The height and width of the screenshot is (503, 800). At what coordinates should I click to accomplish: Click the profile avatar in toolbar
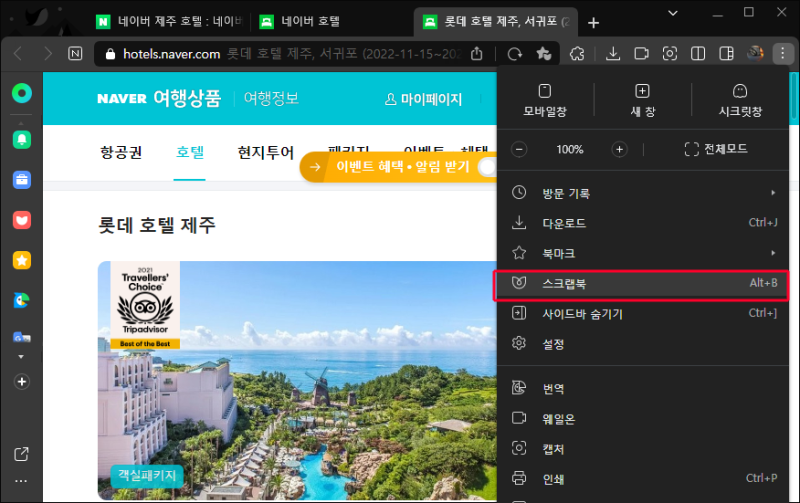(755, 53)
